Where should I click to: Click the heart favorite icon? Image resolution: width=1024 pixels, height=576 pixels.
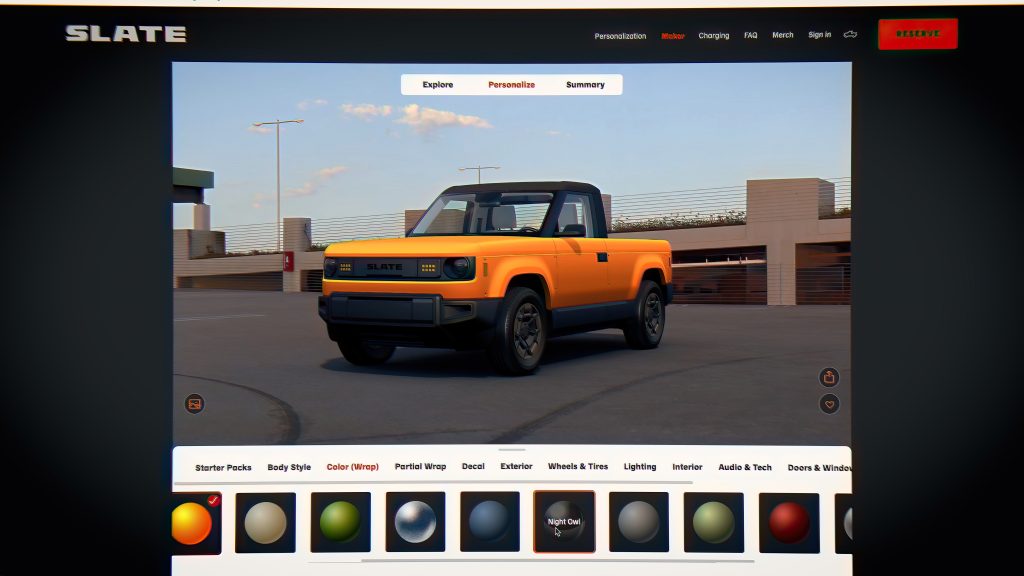tap(828, 404)
